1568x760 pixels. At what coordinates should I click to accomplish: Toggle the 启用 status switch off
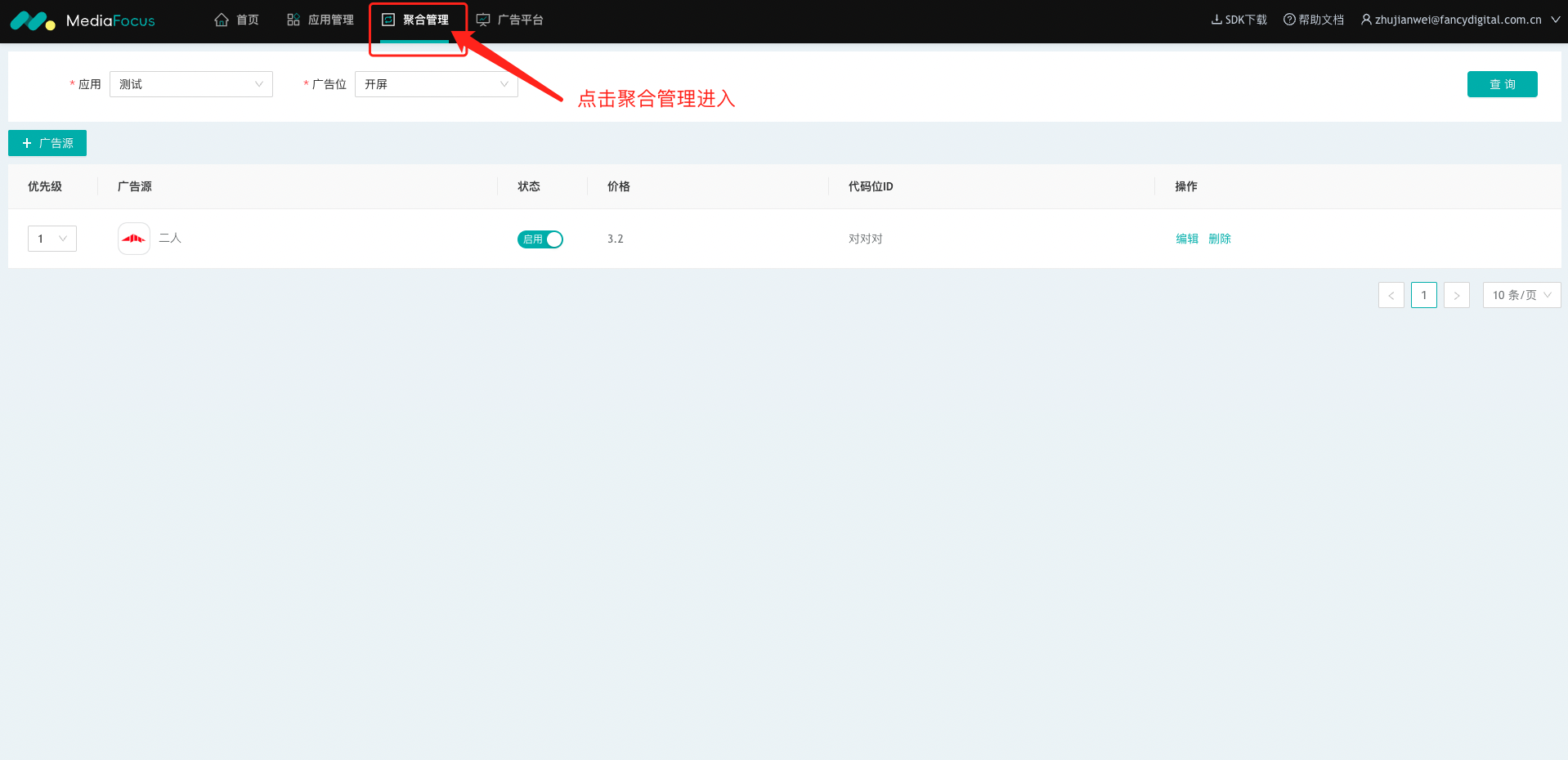point(540,239)
